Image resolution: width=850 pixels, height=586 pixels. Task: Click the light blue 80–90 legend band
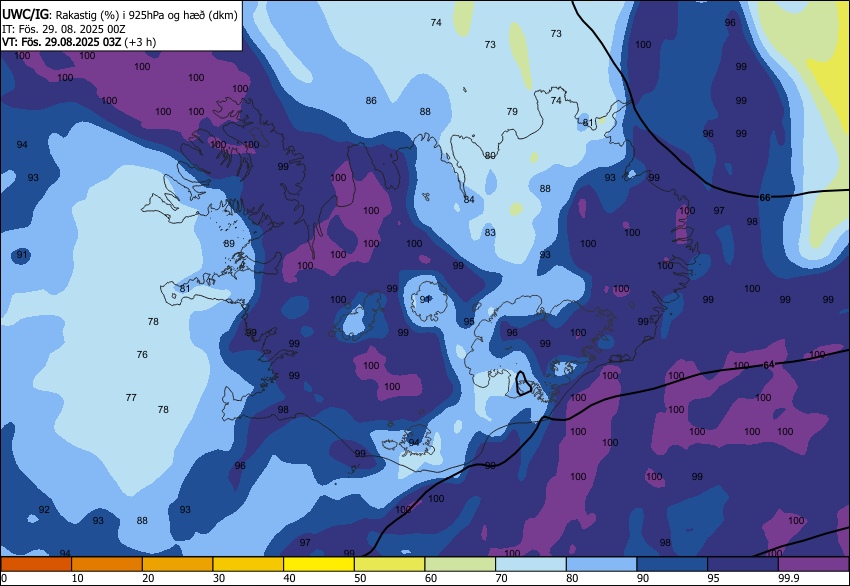601,564
